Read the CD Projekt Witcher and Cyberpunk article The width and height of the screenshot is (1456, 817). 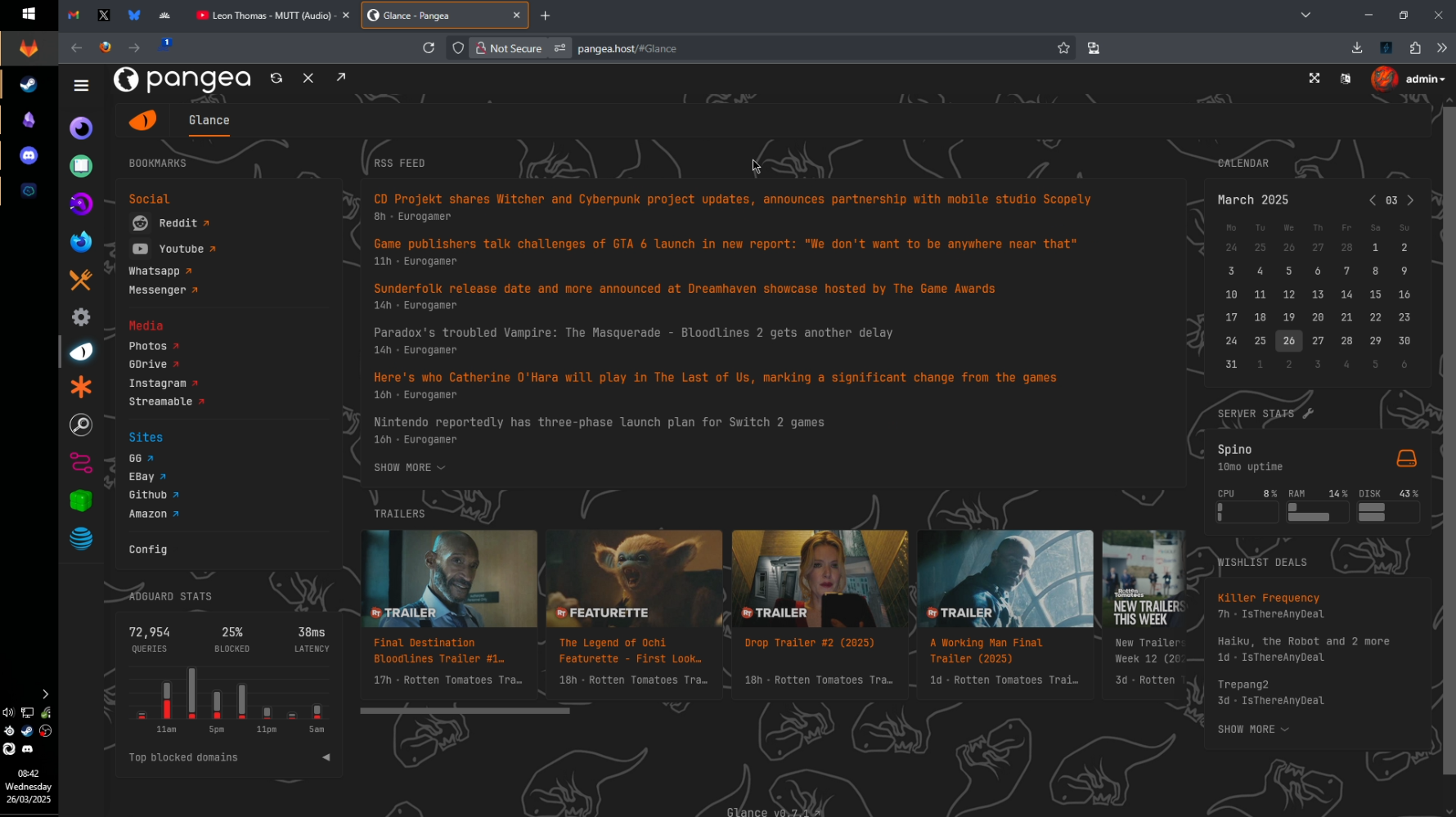(732, 200)
